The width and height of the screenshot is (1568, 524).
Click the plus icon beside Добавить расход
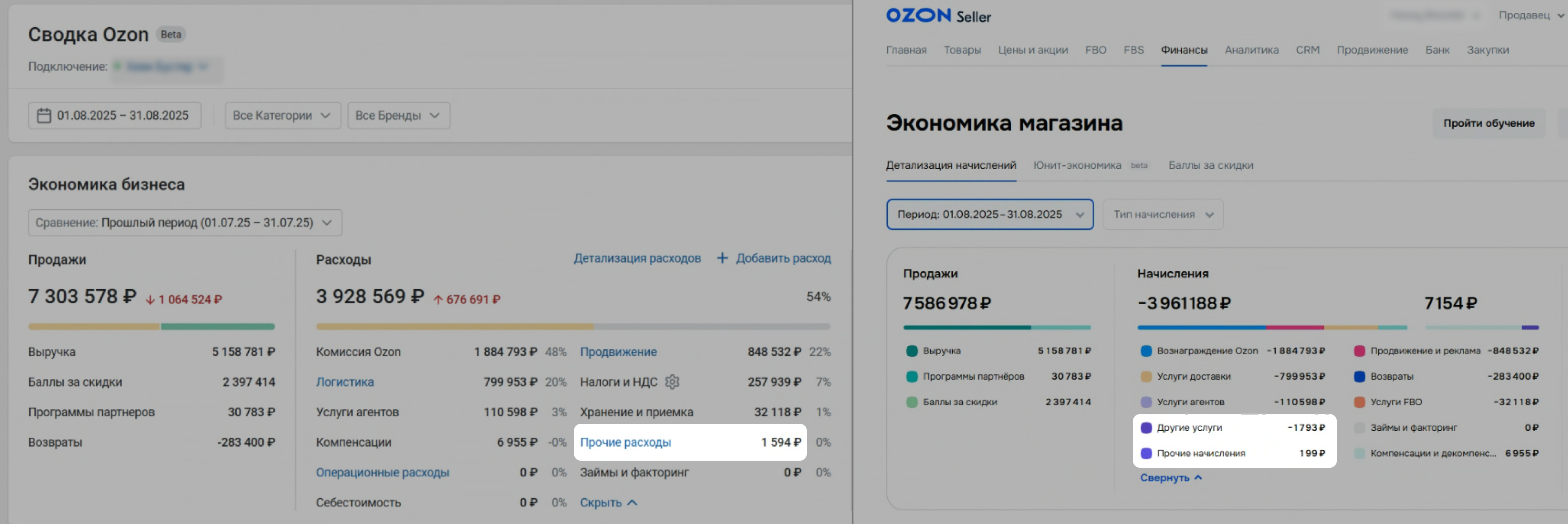(722, 258)
